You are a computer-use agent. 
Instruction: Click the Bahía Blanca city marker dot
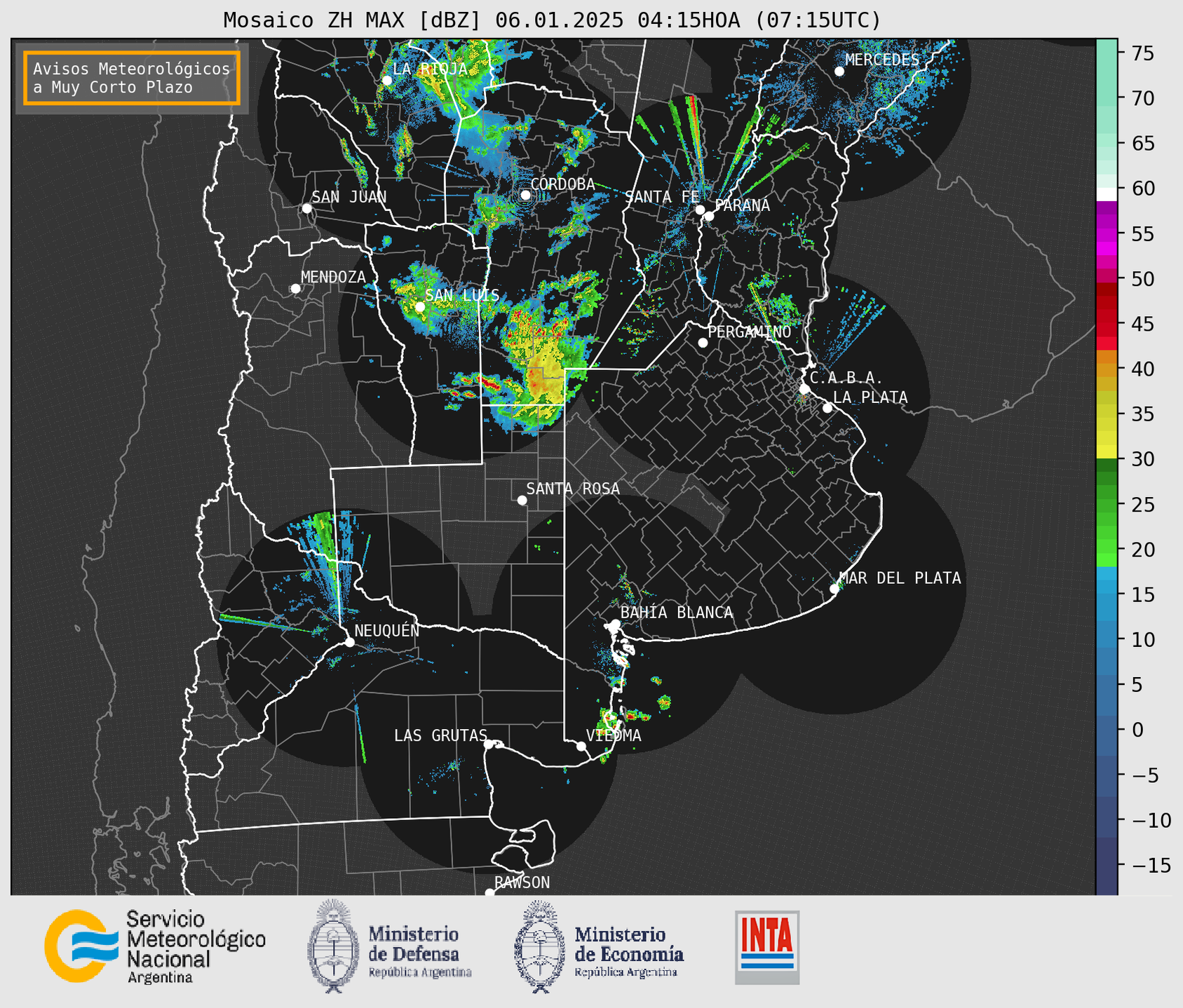pos(615,624)
